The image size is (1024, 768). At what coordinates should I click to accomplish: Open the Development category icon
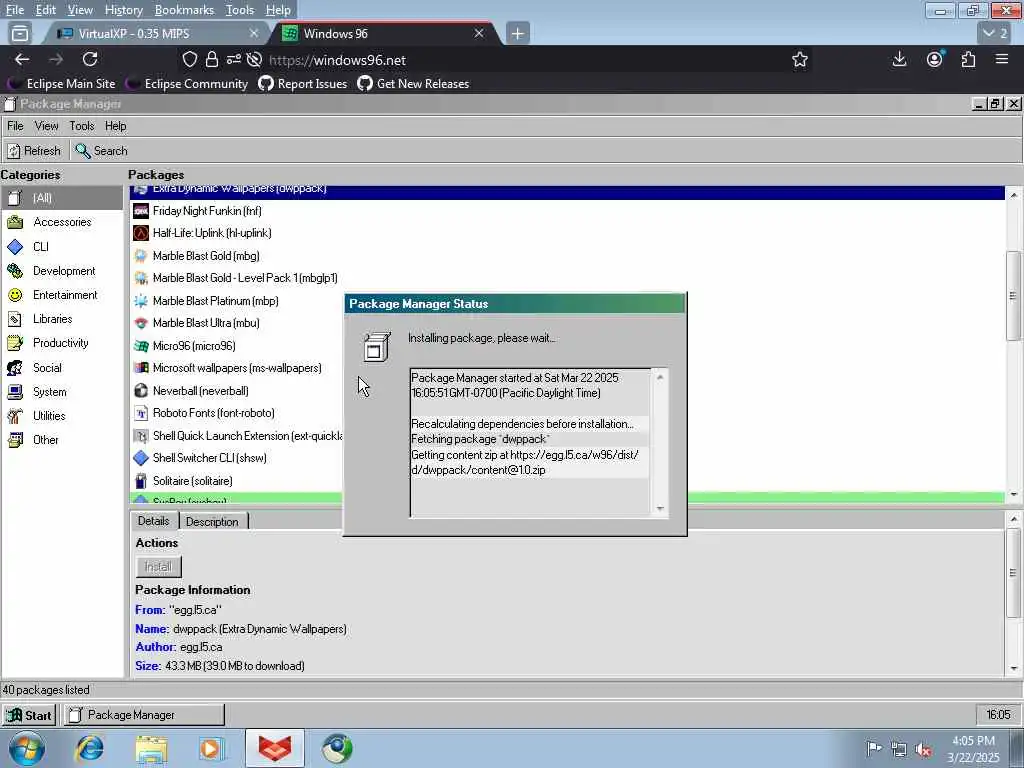coord(15,271)
